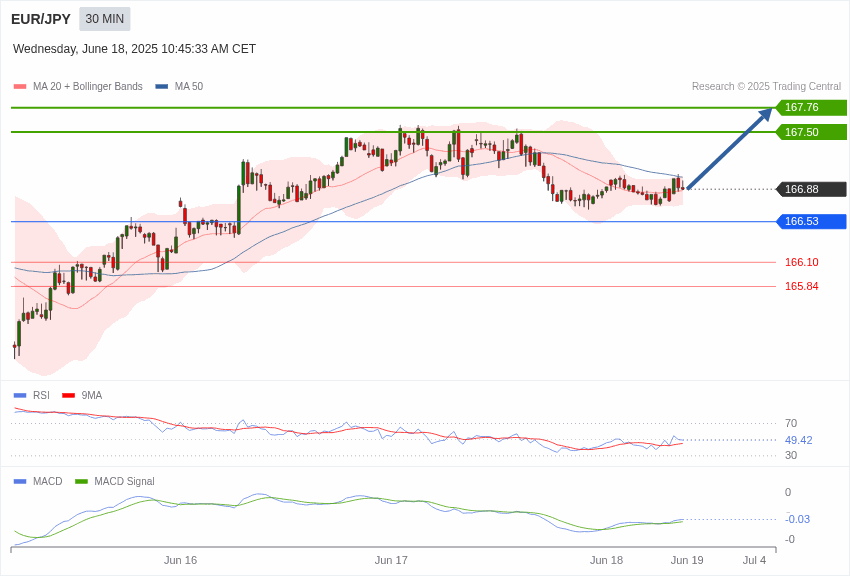Click the Jun 19 date axis label
The width and height of the screenshot is (850, 576).
tap(687, 560)
